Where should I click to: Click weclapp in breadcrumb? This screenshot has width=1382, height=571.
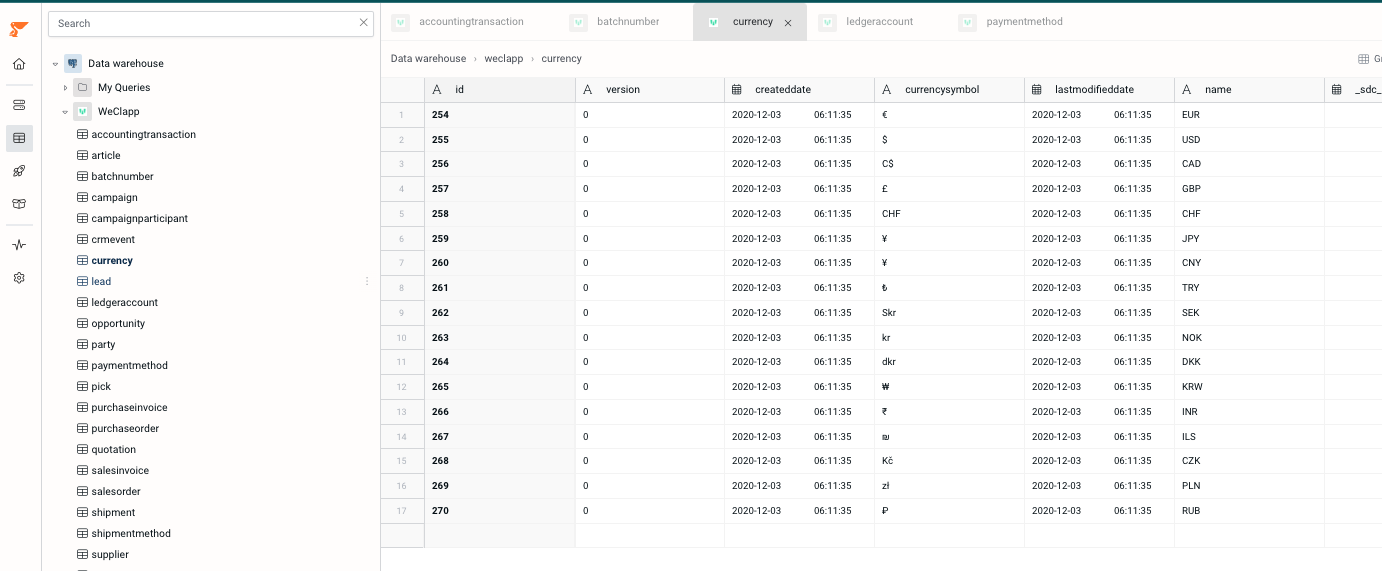(503, 59)
